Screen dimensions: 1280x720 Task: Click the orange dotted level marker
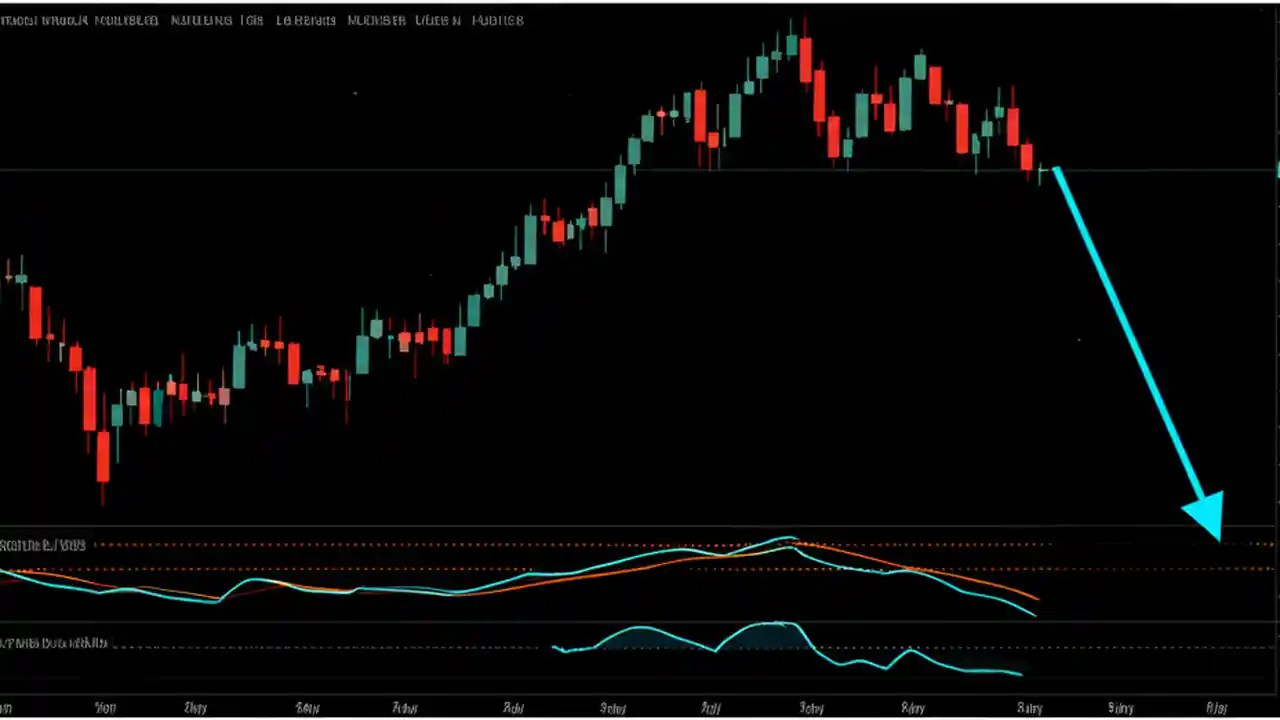coord(300,568)
